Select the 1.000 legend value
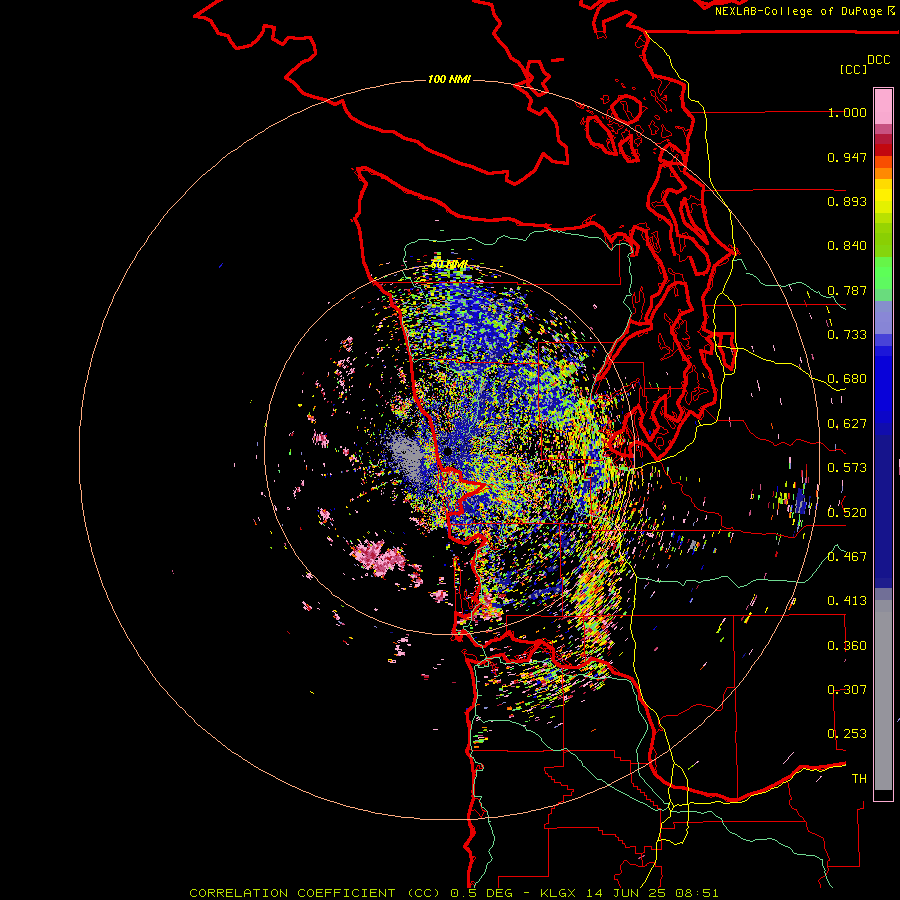This screenshot has height=900, width=900. tap(847, 112)
